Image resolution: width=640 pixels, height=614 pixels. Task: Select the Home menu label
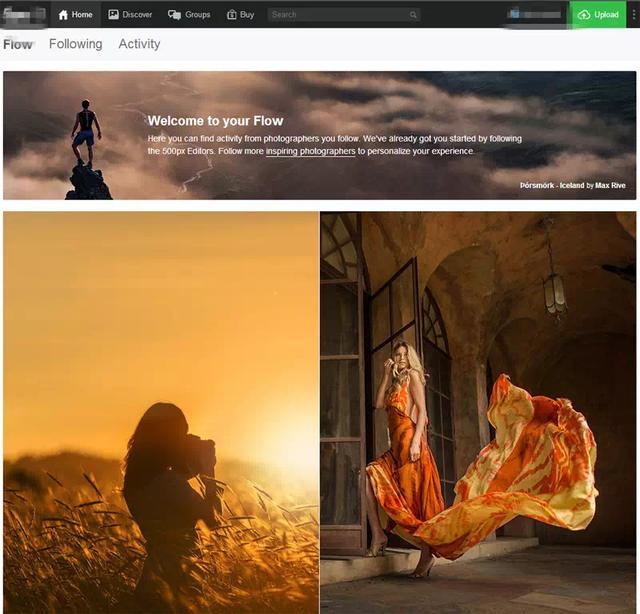pos(82,15)
